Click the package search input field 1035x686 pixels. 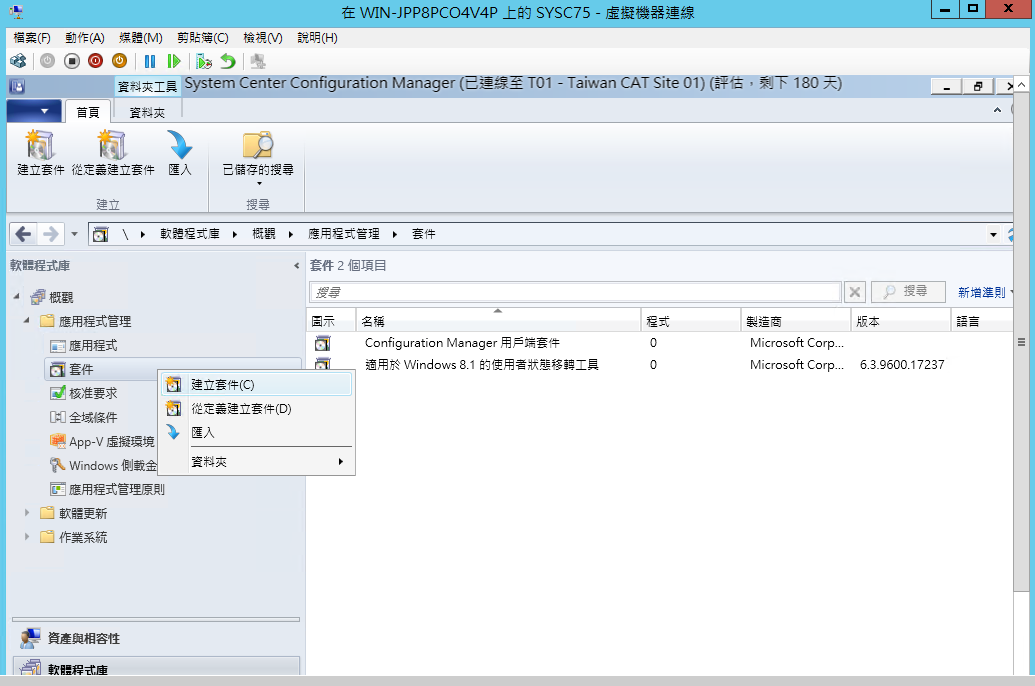click(575, 292)
